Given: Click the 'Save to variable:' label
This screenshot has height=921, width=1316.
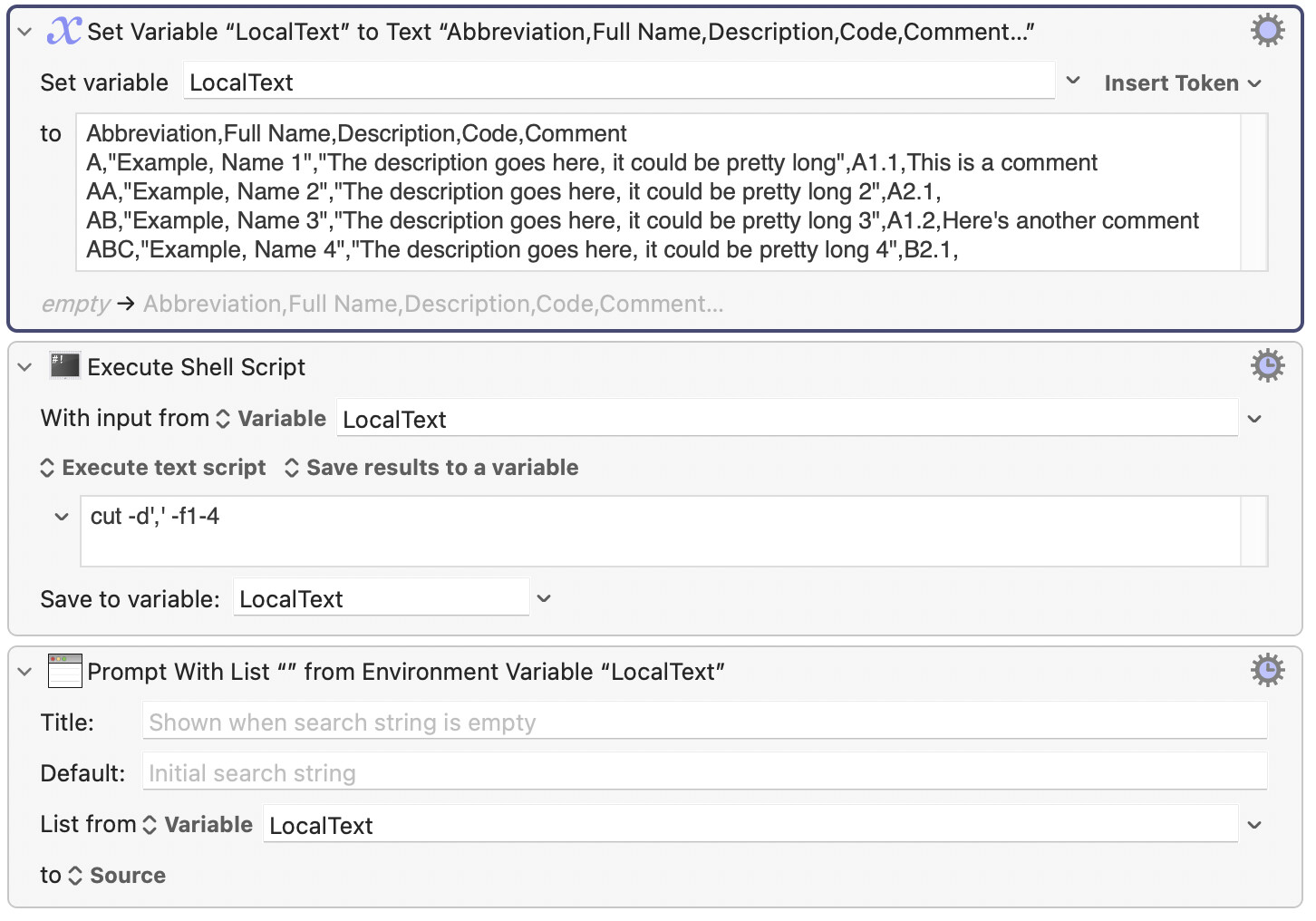Looking at the screenshot, I should pyautogui.click(x=131, y=599).
